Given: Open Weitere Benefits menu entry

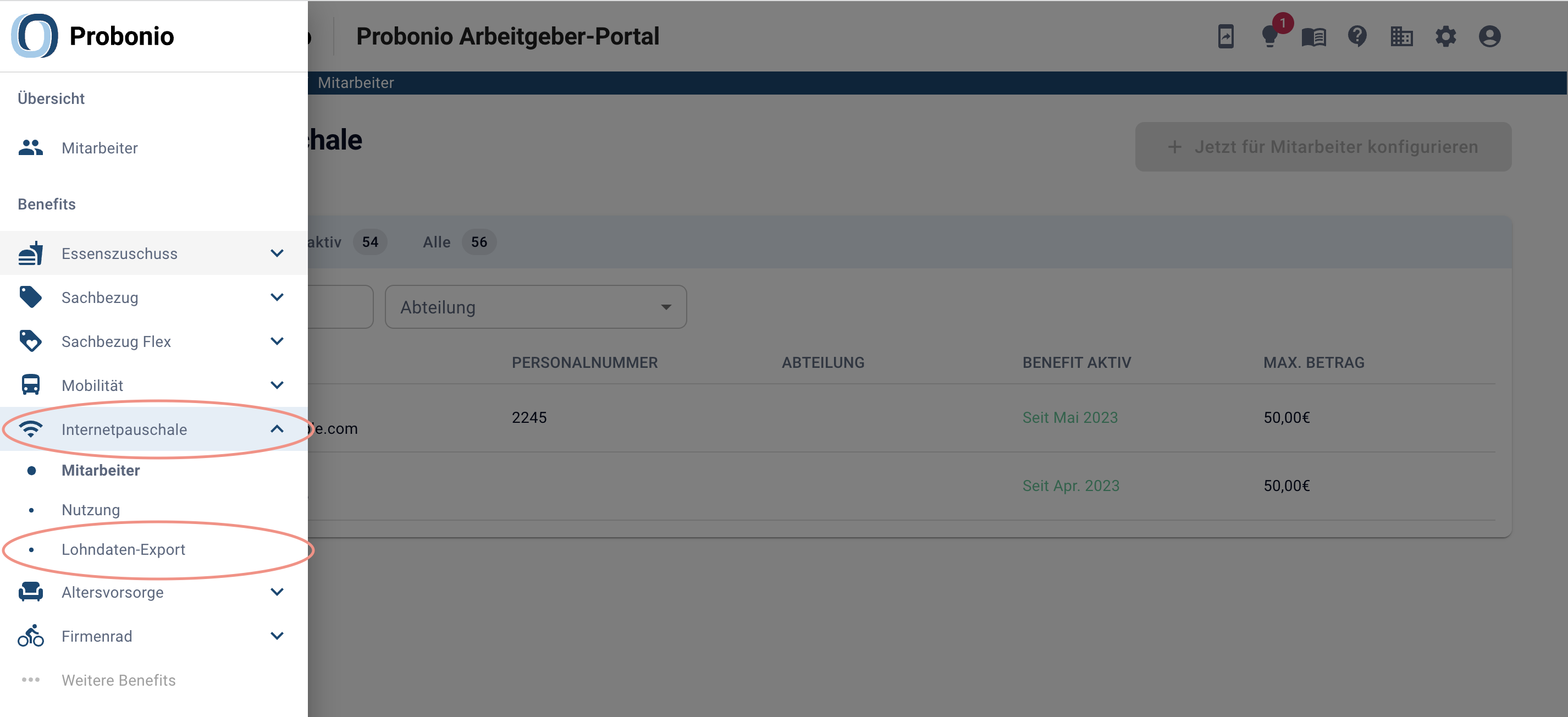Looking at the screenshot, I should coord(119,680).
